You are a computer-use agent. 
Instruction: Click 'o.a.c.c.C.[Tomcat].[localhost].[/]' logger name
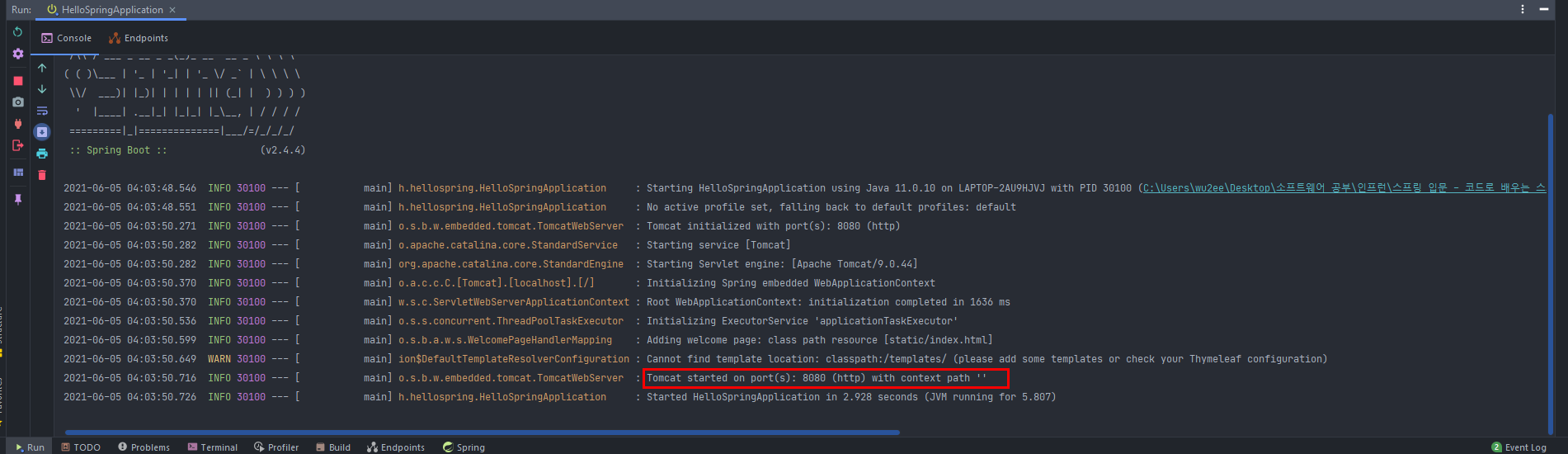497,283
